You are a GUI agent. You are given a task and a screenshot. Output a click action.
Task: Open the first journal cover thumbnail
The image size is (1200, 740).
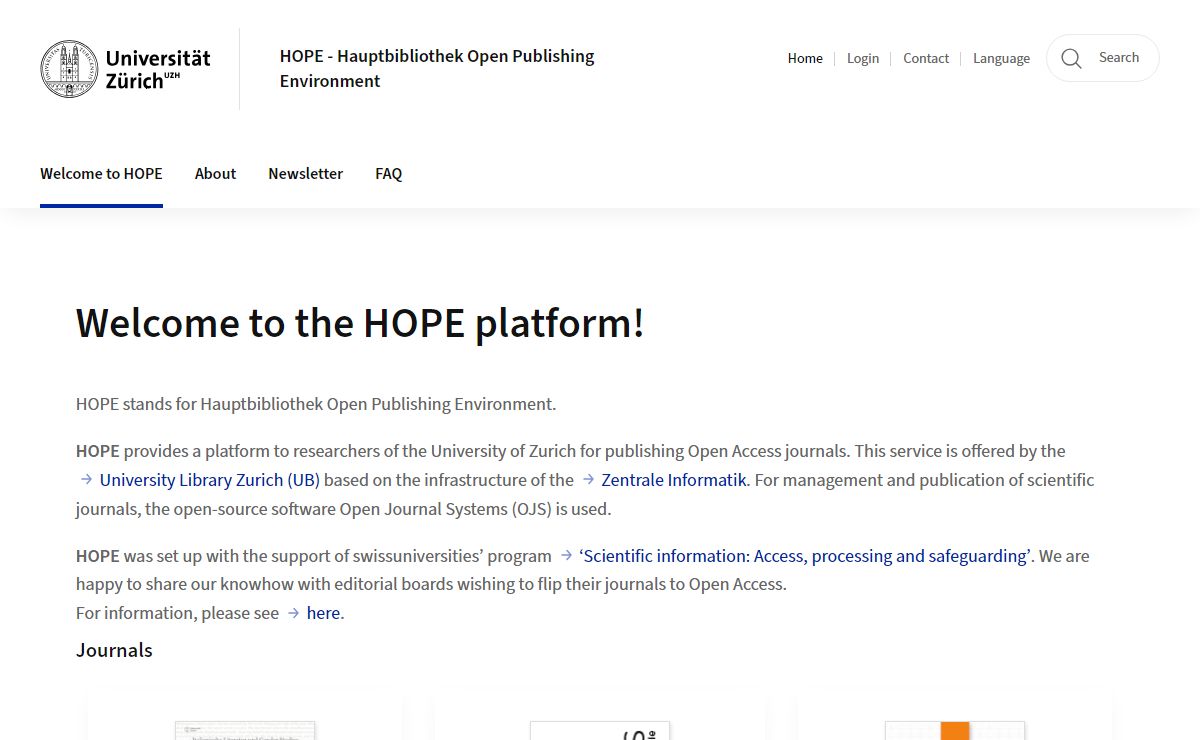click(x=245, y=731)
